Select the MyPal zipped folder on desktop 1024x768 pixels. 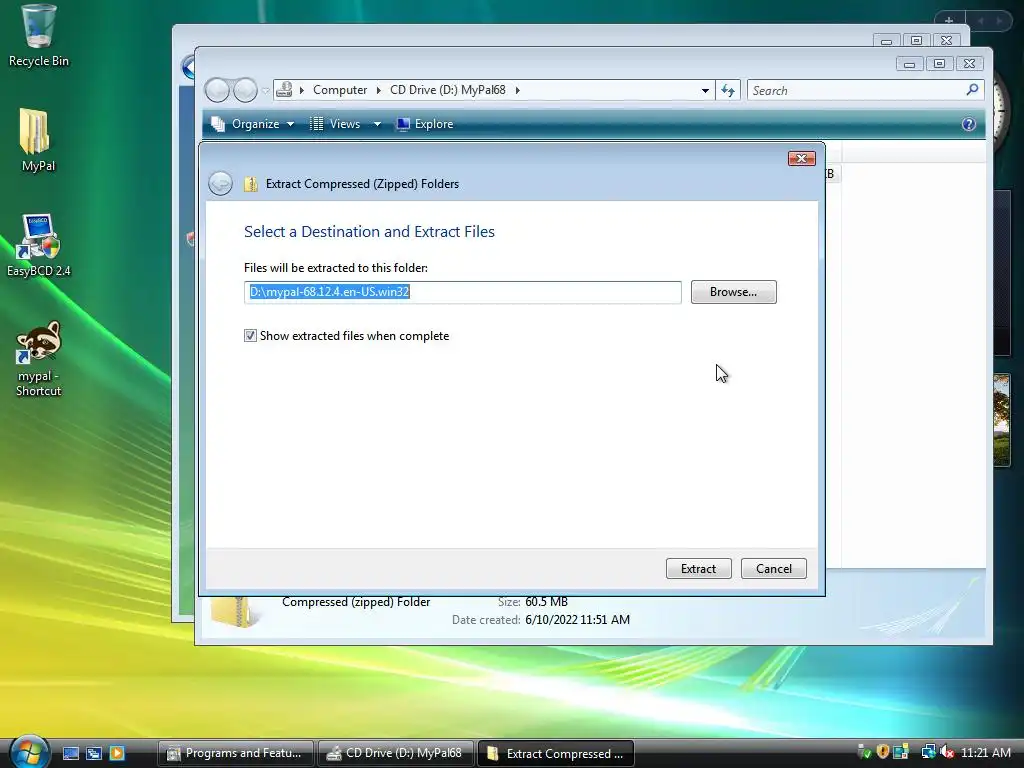tap(38, 140)
